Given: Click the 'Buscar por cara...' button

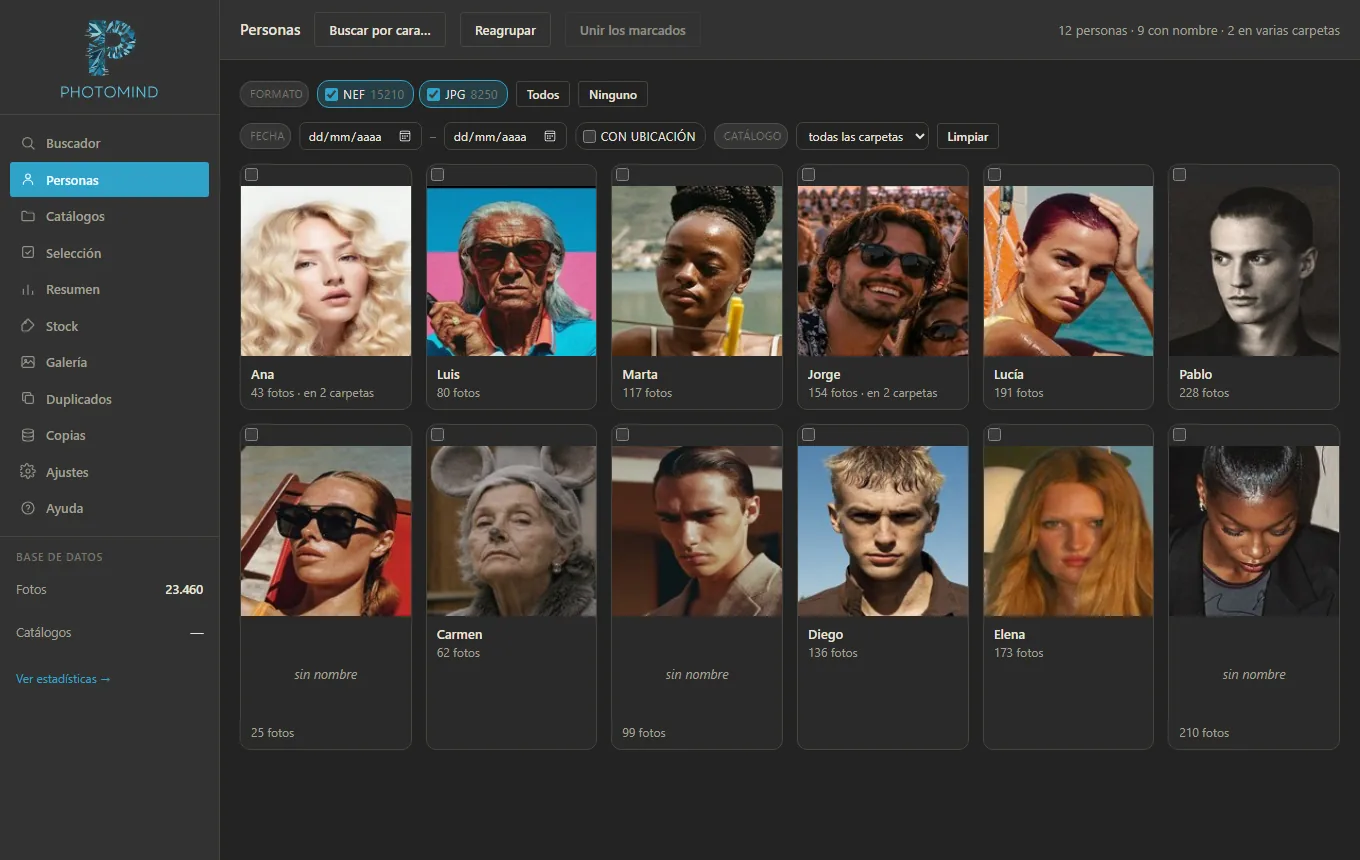Looking at the screenshot, I should click(x=380, y=30).
